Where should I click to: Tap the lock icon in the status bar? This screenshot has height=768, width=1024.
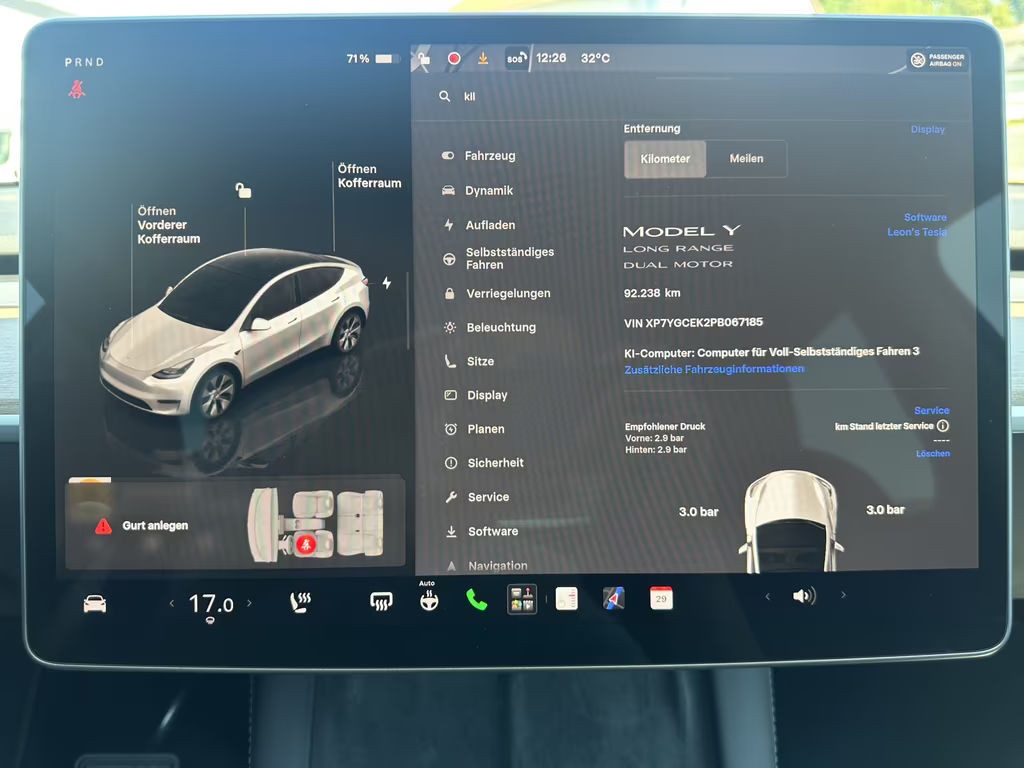(423, 59)
